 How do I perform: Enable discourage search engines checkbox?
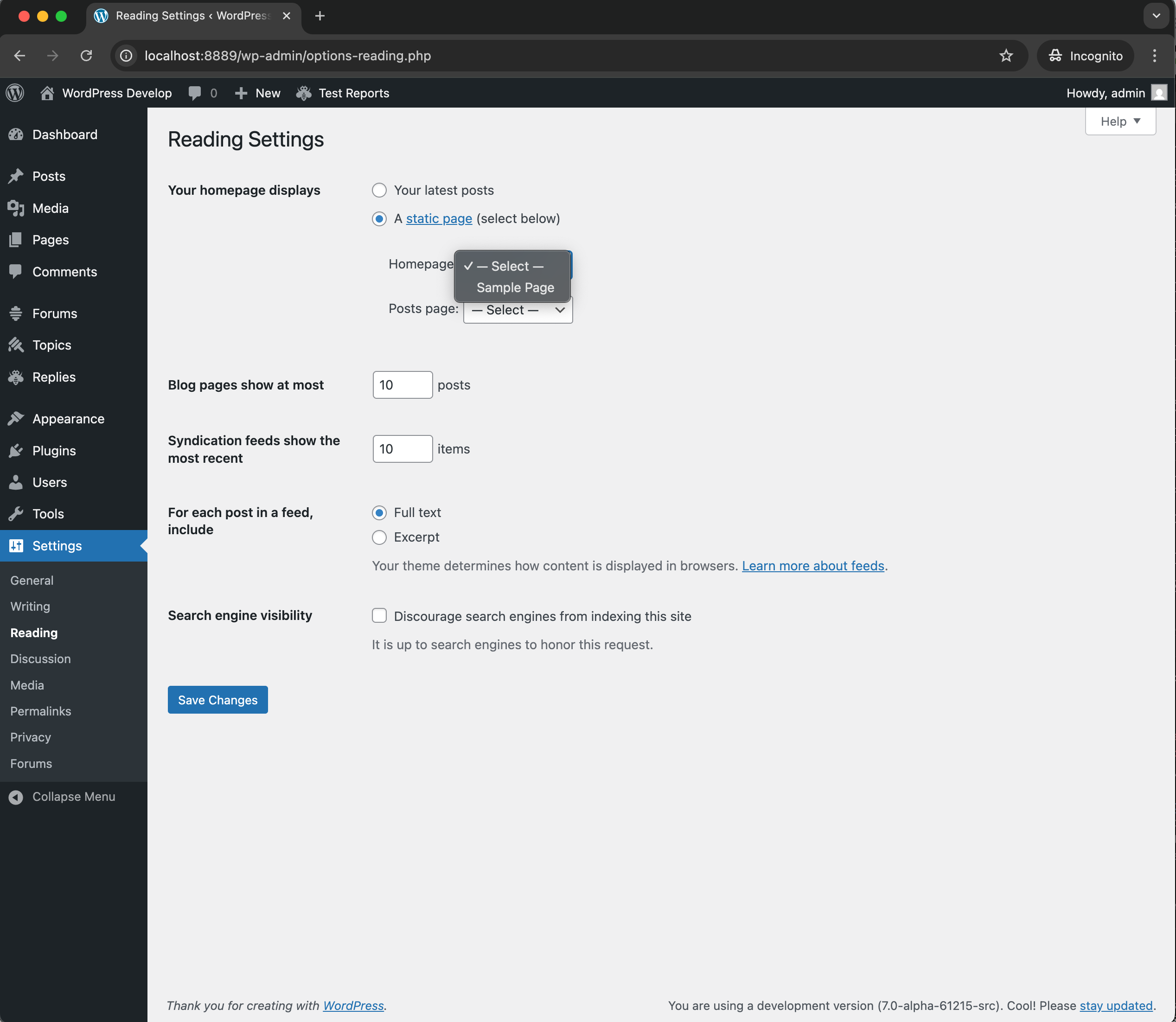point(379,616)
